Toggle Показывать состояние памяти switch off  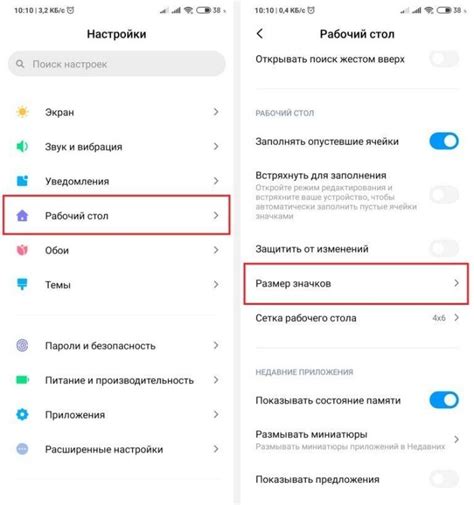point(444,400)
